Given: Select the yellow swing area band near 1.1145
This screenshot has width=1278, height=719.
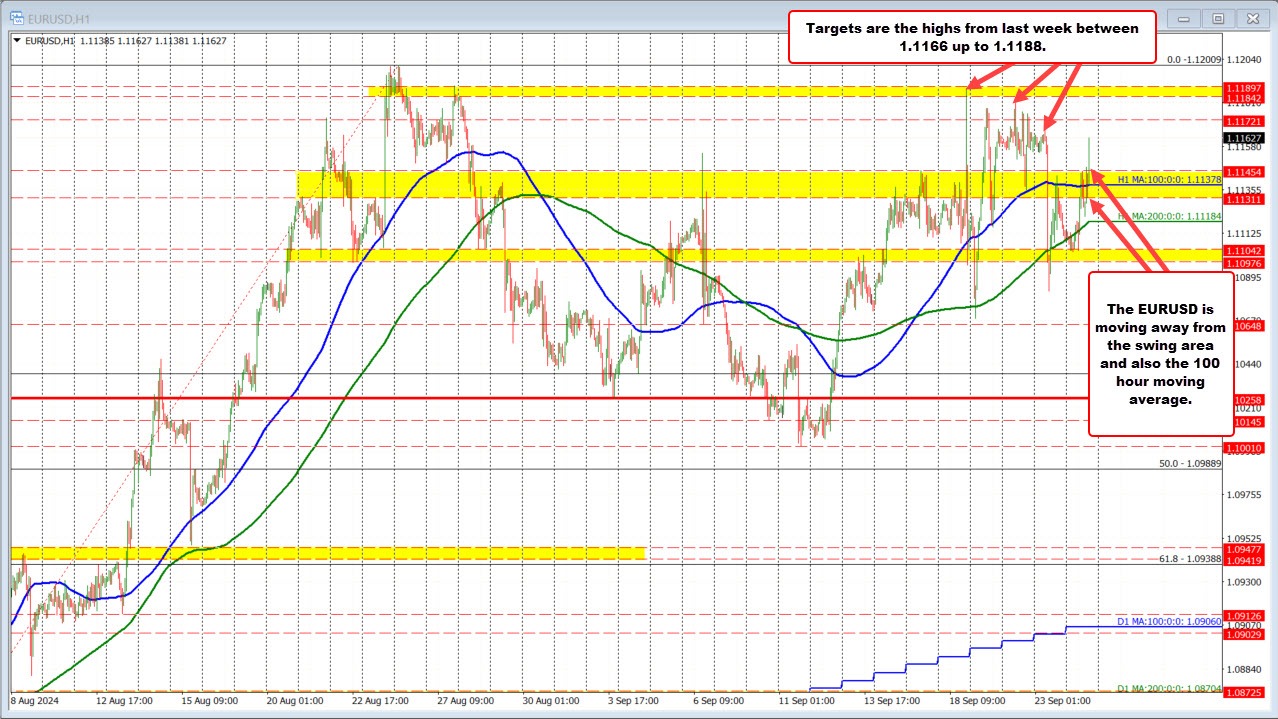Looking at the screenshot, I should point(700,185).
